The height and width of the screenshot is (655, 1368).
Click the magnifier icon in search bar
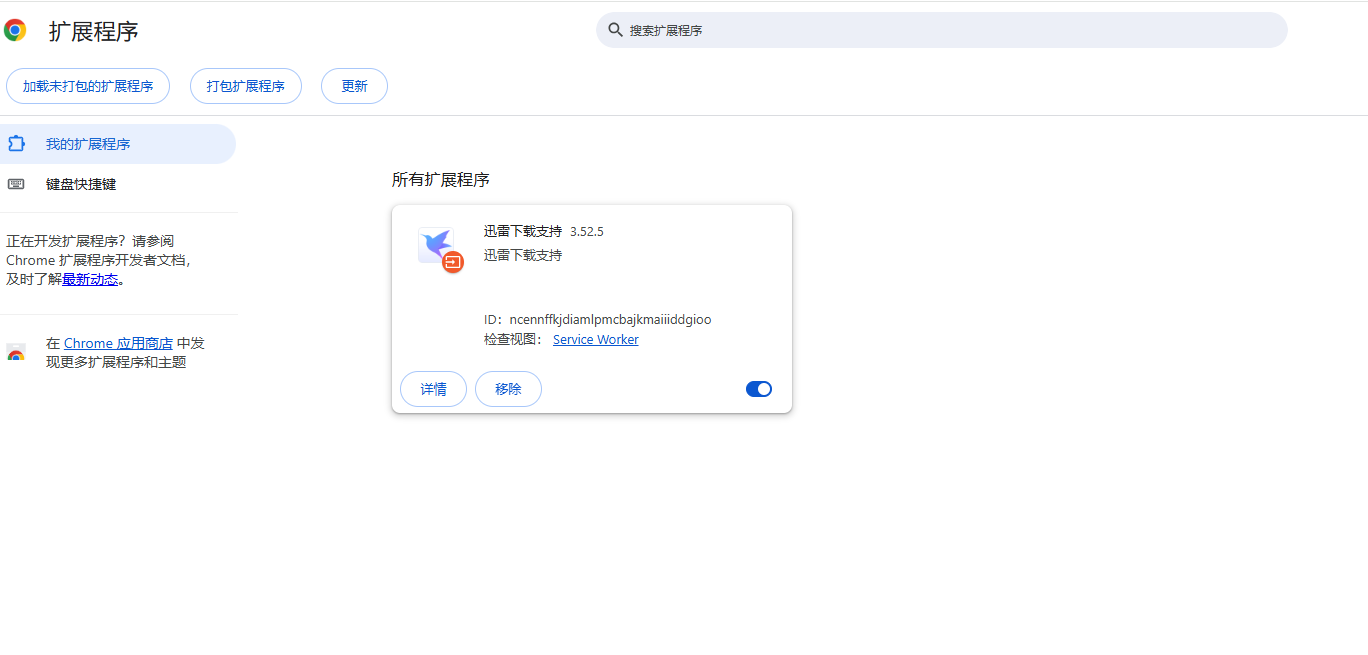(616, 30)
